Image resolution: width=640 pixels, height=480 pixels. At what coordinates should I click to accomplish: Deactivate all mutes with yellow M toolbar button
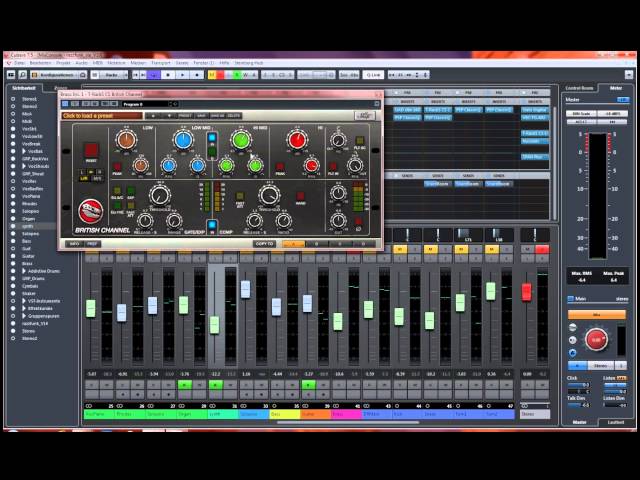[212, 75]
